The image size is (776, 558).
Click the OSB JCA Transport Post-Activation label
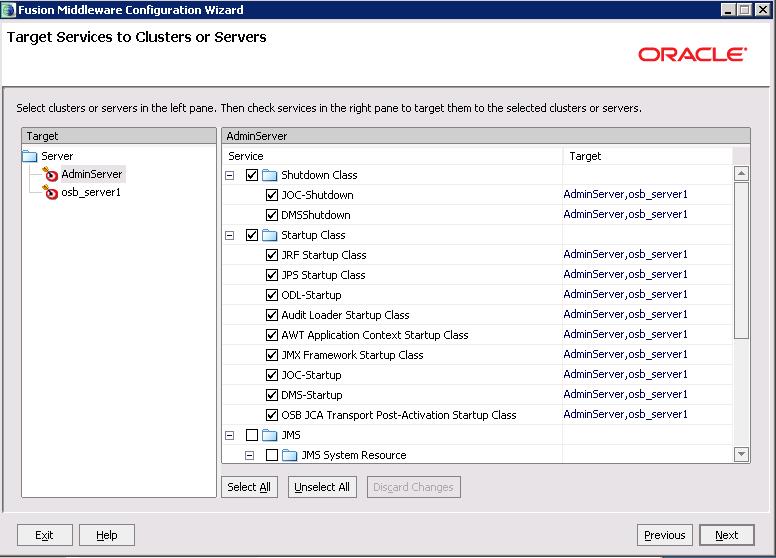pos(399,415)
